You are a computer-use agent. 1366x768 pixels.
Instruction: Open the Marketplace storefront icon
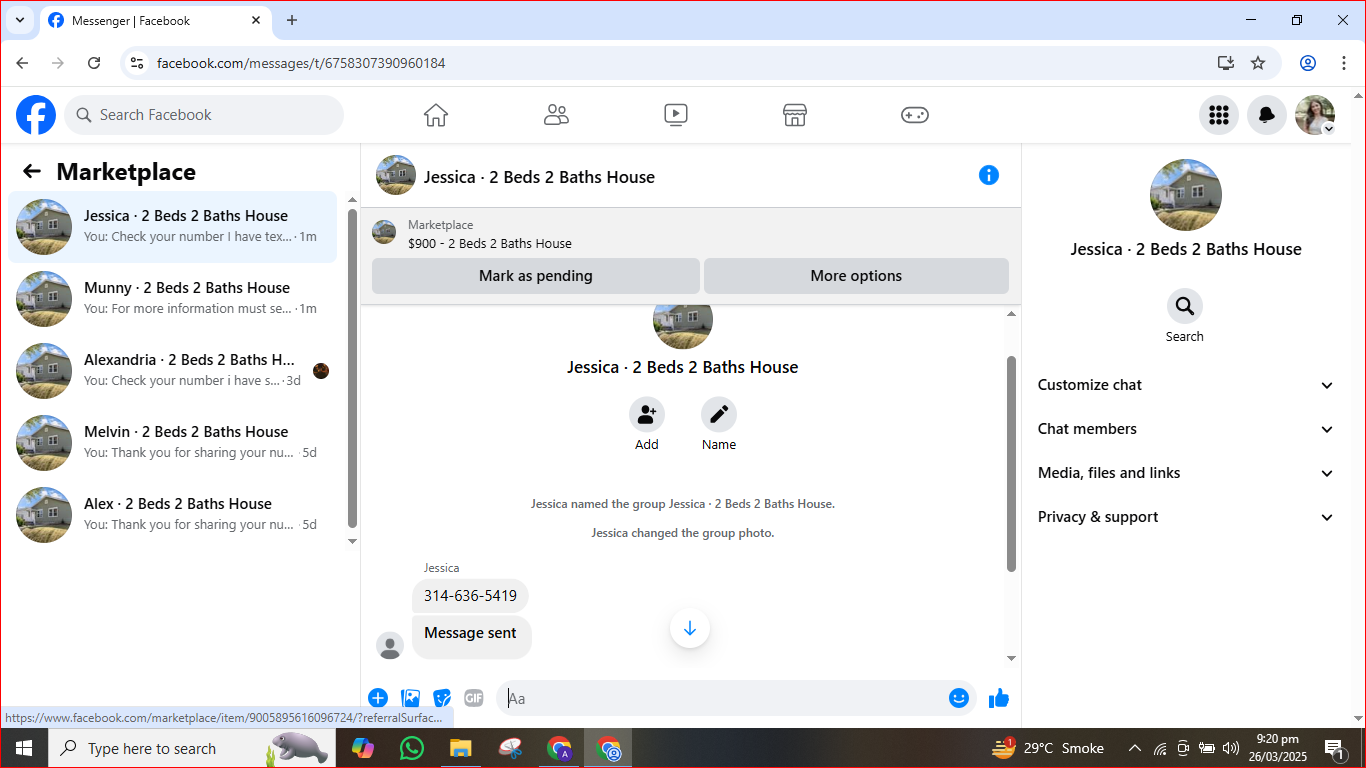pyautogui.click(x=795, y=115)
